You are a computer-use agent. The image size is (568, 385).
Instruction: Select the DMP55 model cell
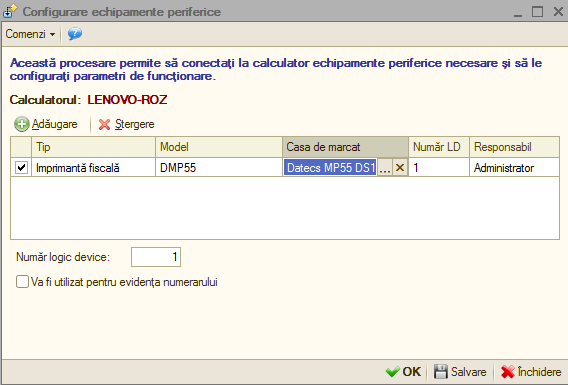coord(219,168)
